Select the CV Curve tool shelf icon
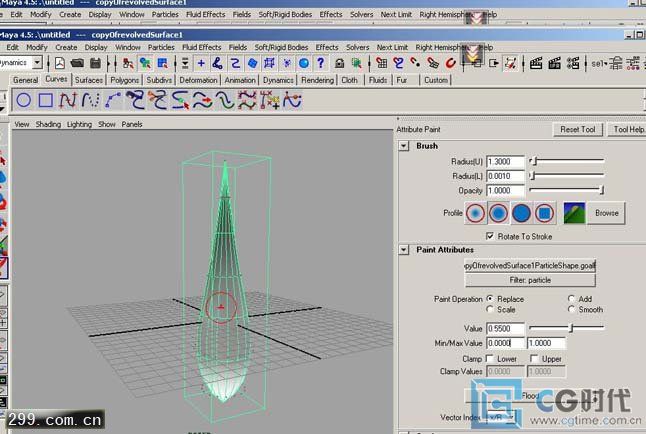Image resolution: width=646 pixels, height=434 pixels. pos(68,100)
